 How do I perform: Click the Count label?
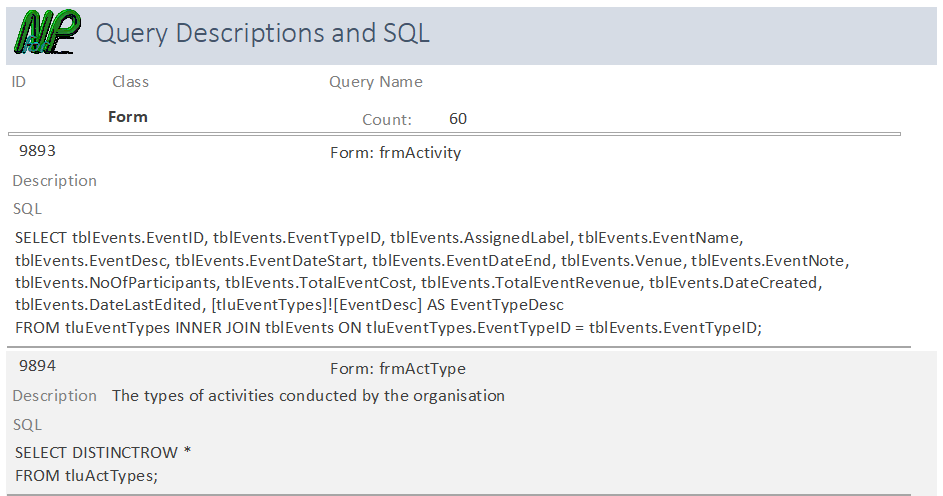click(x=387, y=120)
